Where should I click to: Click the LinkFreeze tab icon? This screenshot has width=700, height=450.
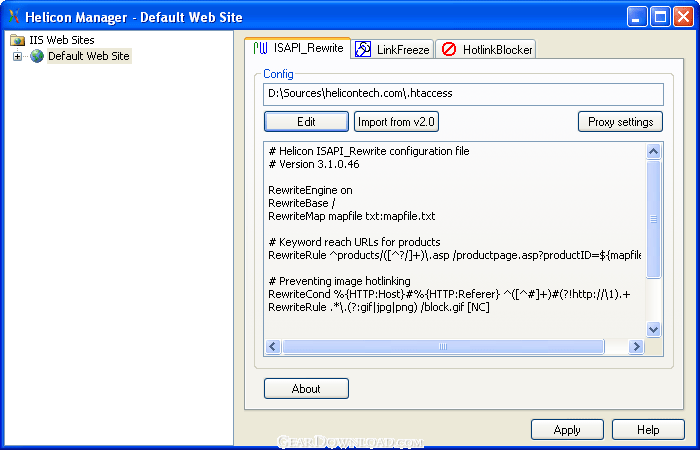(363, 49)
